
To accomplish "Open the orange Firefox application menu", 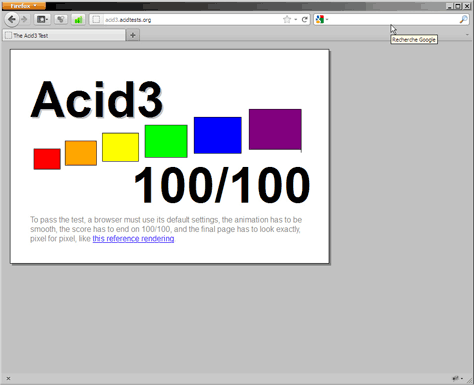I will point(24,6).
